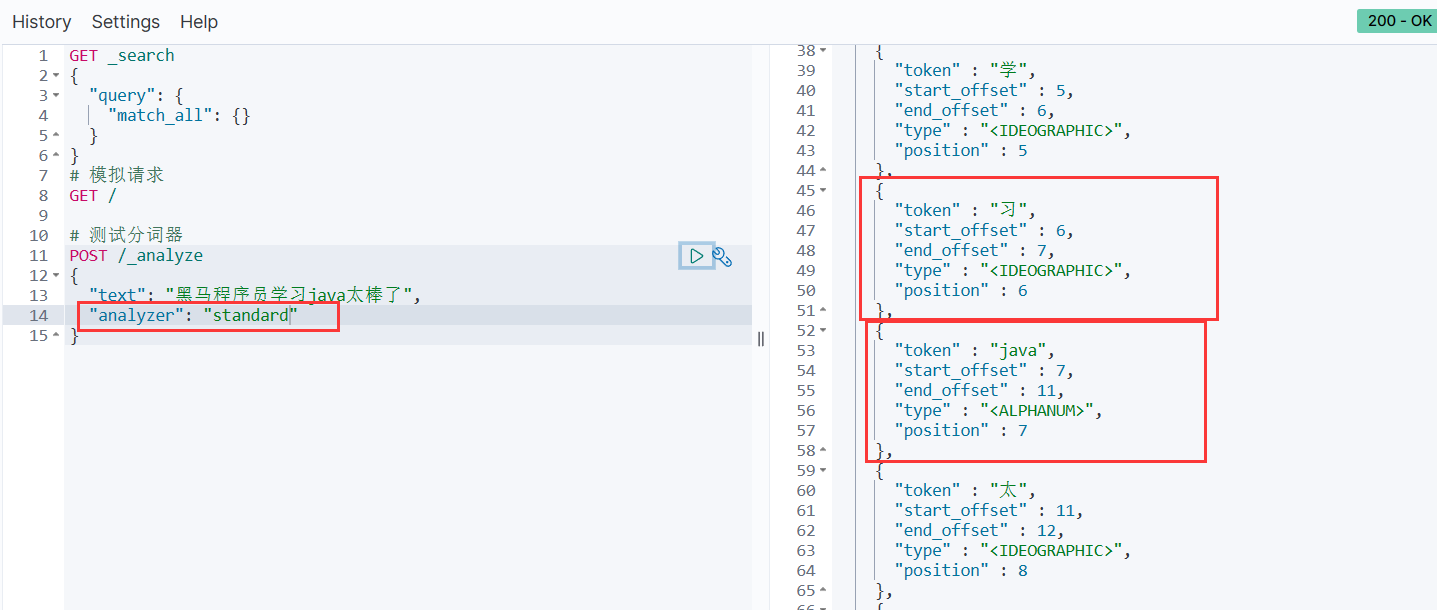The width and height of the screenshot is (1437, 610).
Task: Open the Settings menu
Action: tap(126, 22)
